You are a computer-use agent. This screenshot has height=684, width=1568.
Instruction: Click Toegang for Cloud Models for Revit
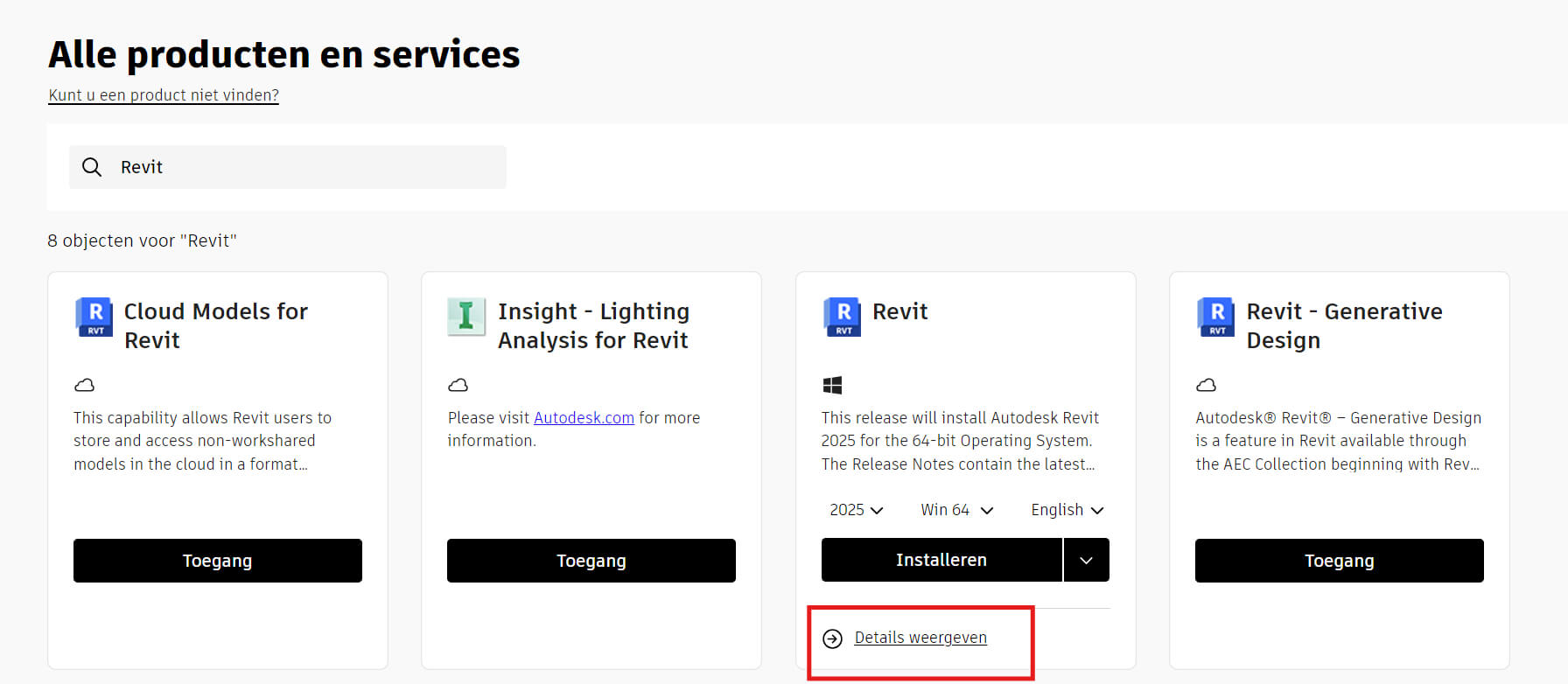pos(217,561)
